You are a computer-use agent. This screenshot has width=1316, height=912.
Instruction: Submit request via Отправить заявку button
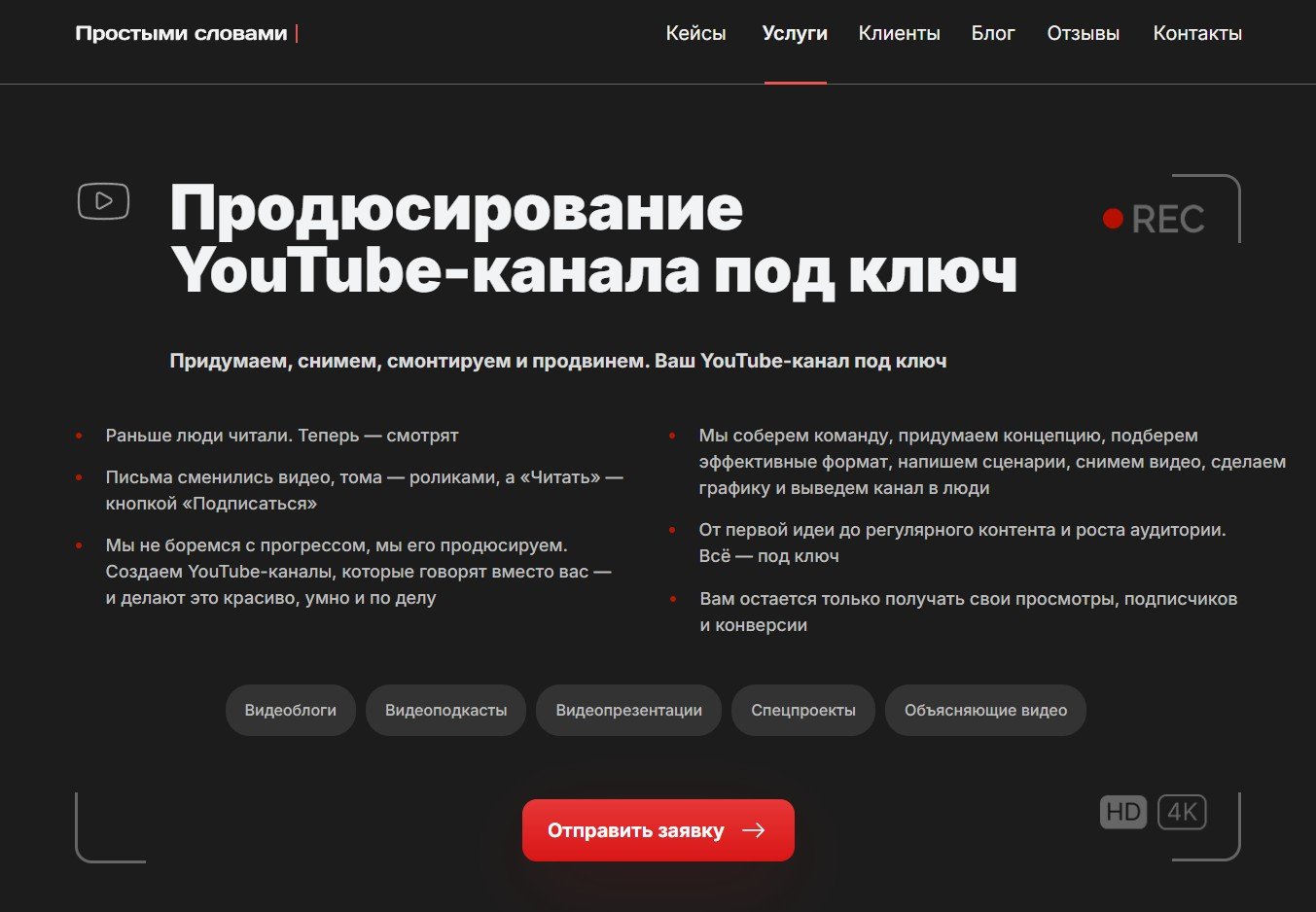[658, 830]
